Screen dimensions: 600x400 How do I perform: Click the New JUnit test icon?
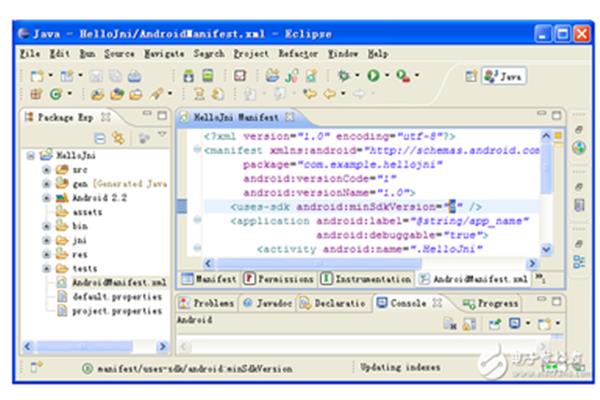tap(292, 76)
